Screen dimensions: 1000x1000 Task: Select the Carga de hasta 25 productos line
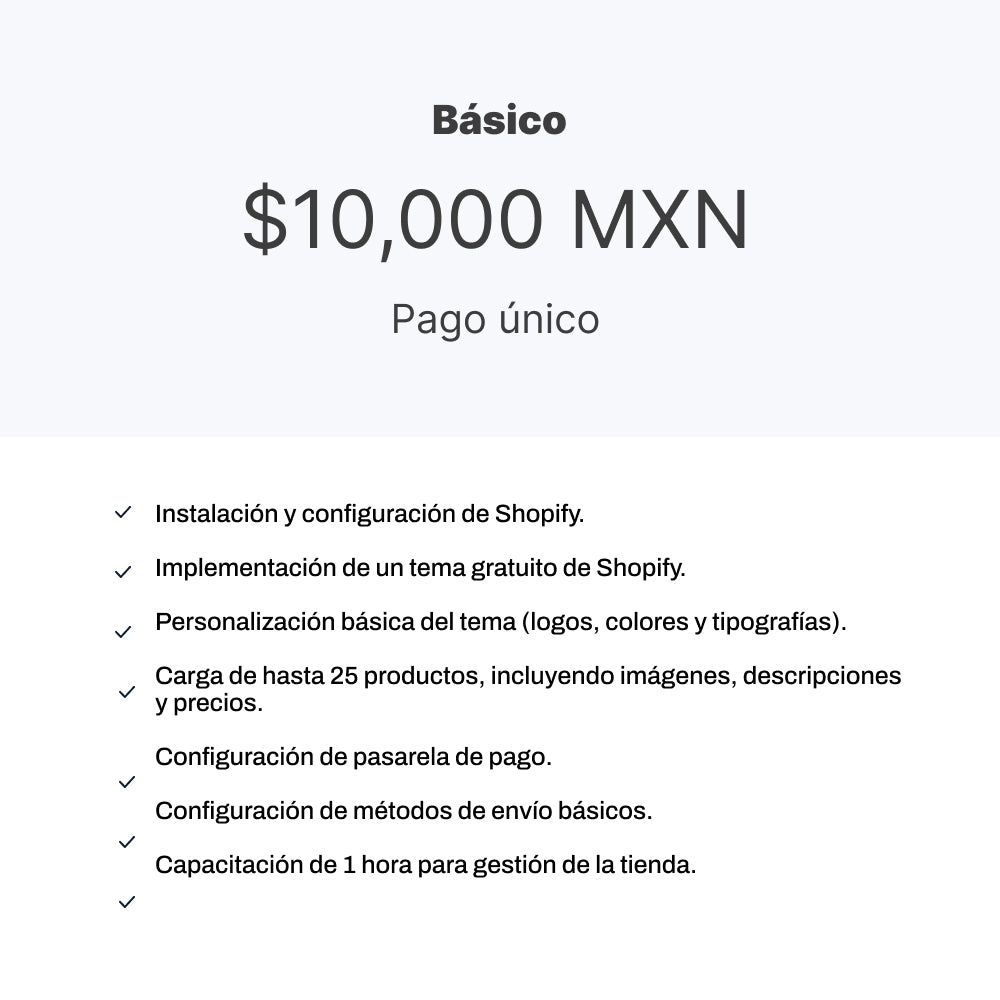(x=528, y=676)
